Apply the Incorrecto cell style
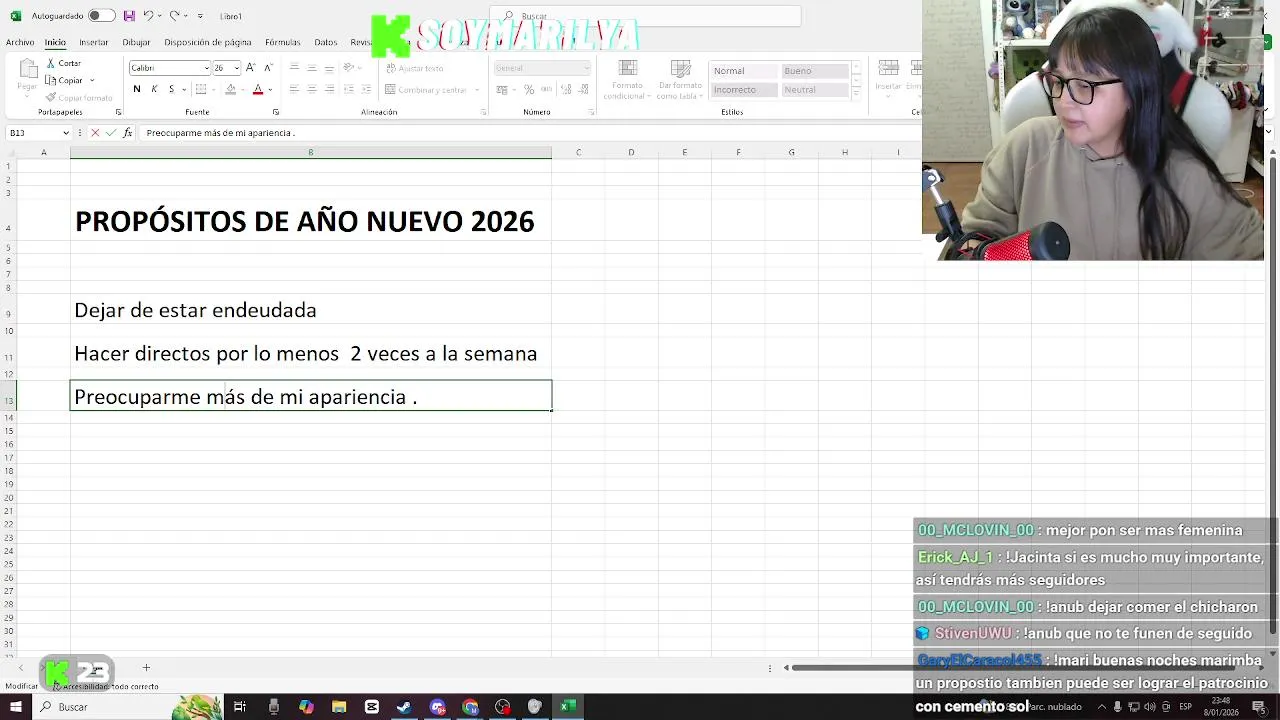This screenshot has width=1280, height=720. point(744,90)
